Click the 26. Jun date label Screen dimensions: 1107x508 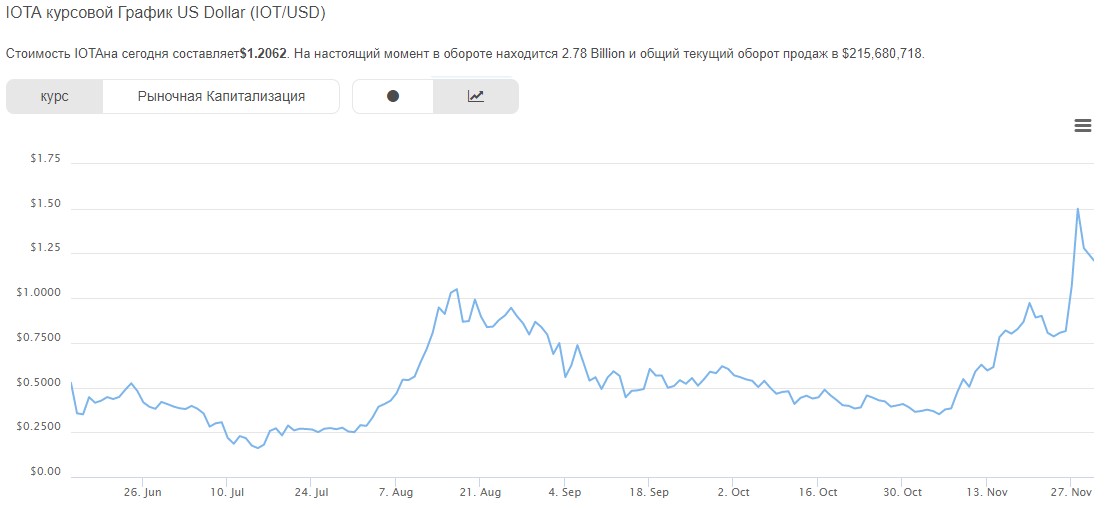tap(143, 492)
